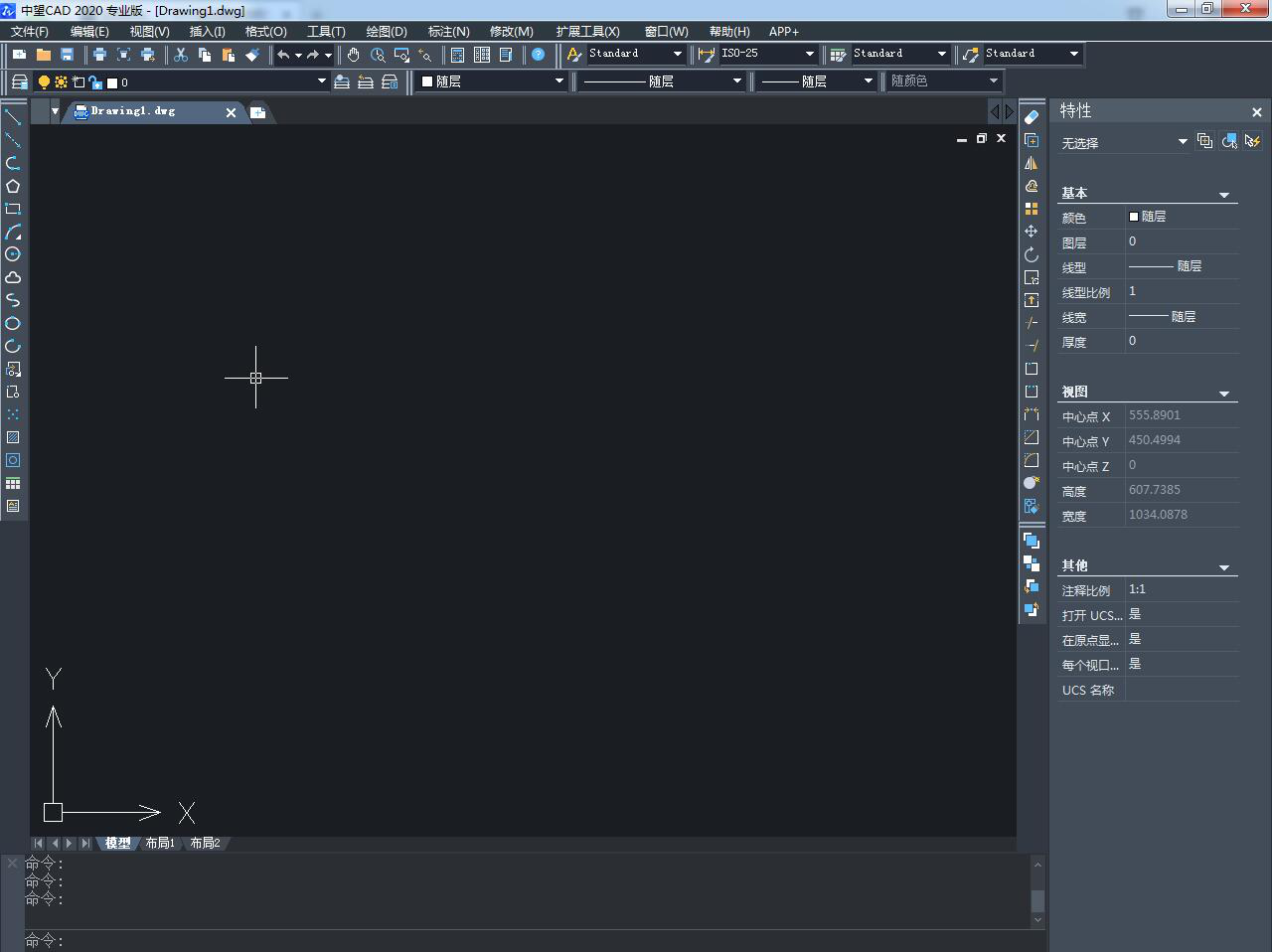Open the 绘图(D) menu

386,32
